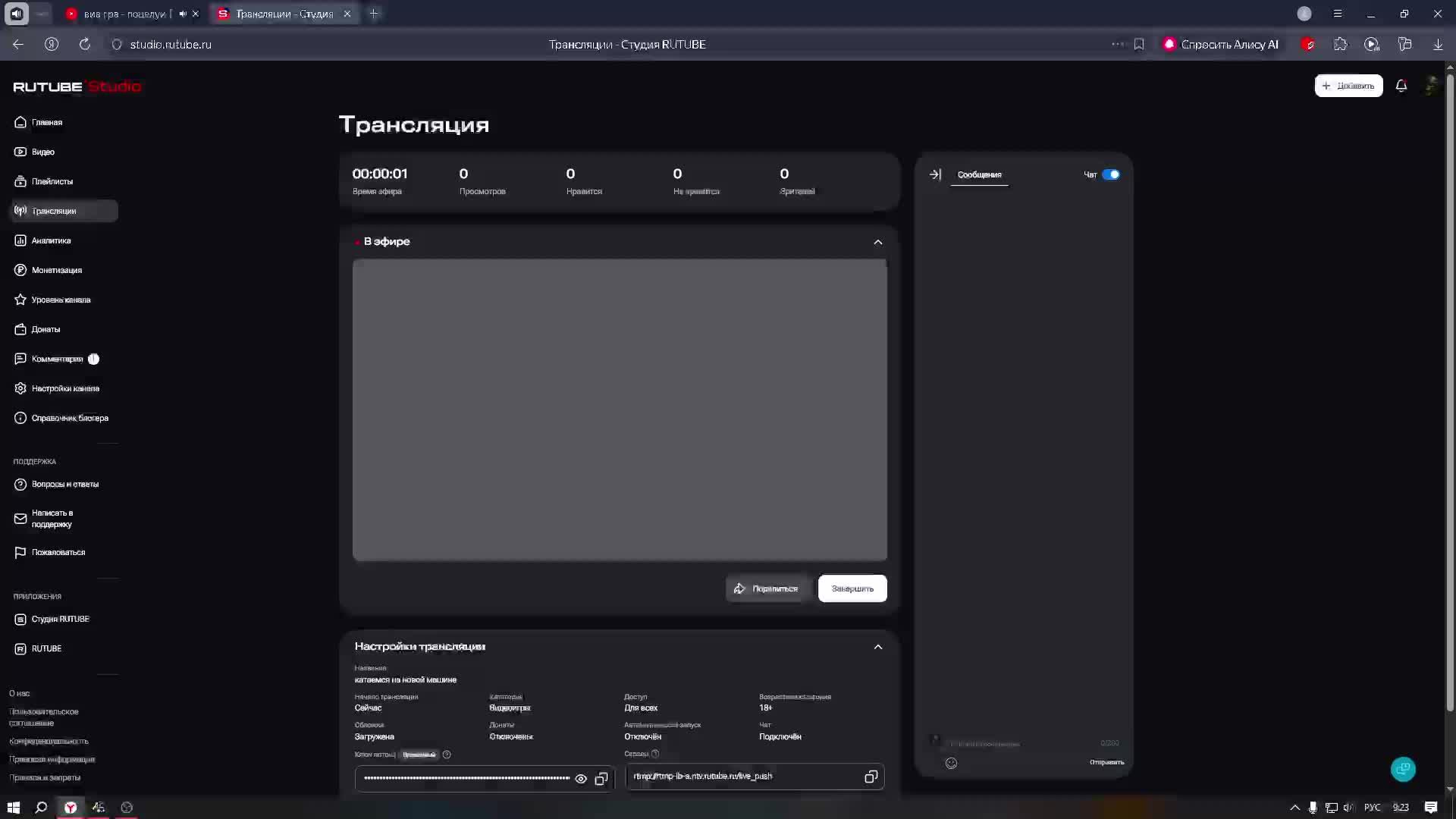The image size is (1456, 819).
Task: Open the page actions three-dots menu
Action: click(1117, 44)
